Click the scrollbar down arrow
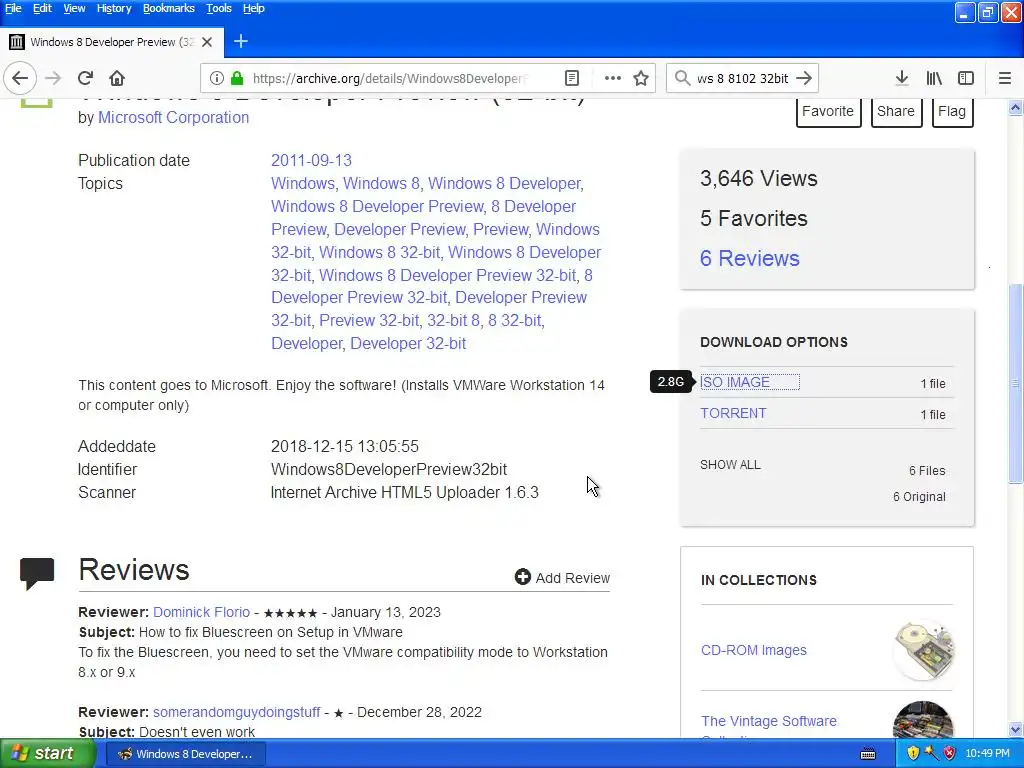The image size is (1024, 768). [x=1016, y=729]
